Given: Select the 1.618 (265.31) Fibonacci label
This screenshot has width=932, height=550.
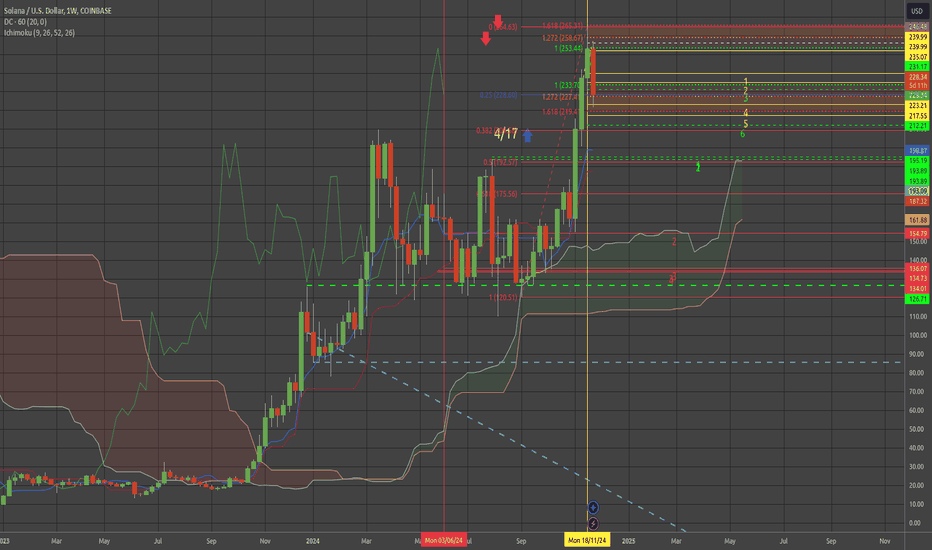Looking at the screenshot, I should point(562,26).
